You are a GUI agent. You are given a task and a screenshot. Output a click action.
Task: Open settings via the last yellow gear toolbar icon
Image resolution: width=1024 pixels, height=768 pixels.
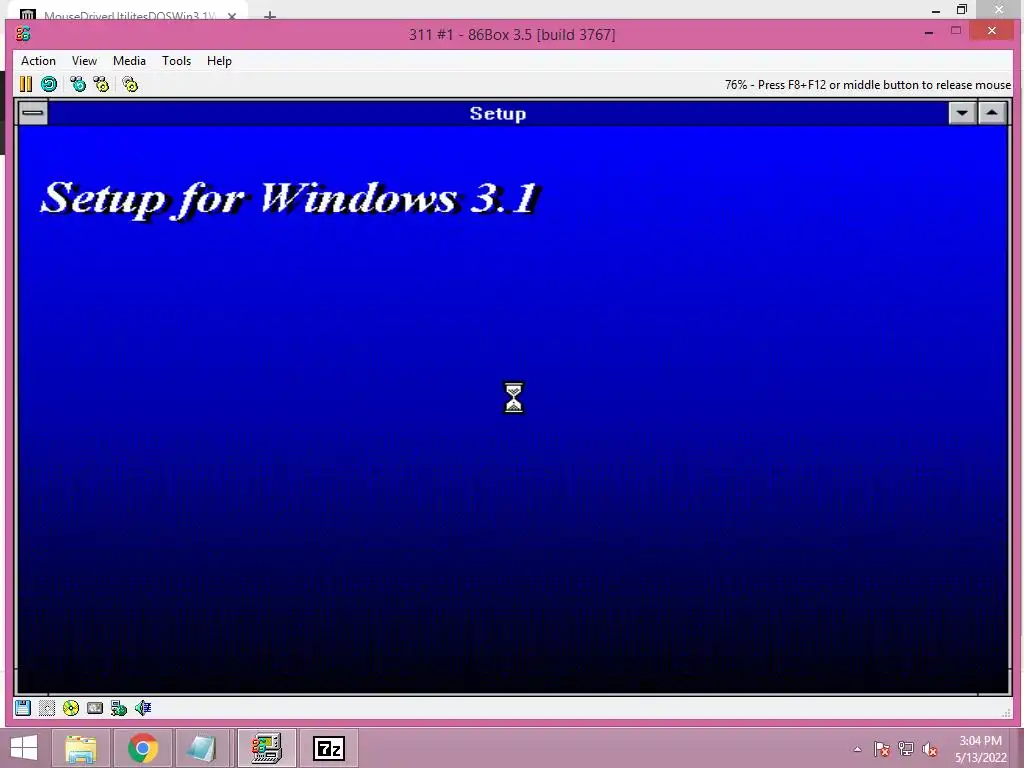point(130,84)
